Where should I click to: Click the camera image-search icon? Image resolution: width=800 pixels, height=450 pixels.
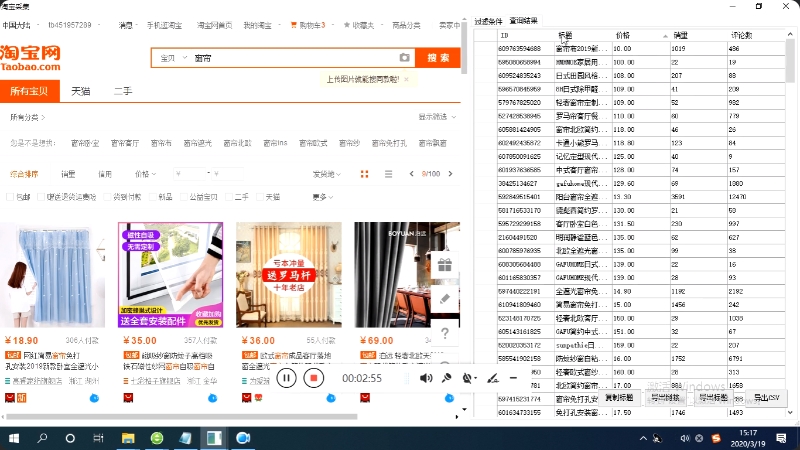pos(404,58)
